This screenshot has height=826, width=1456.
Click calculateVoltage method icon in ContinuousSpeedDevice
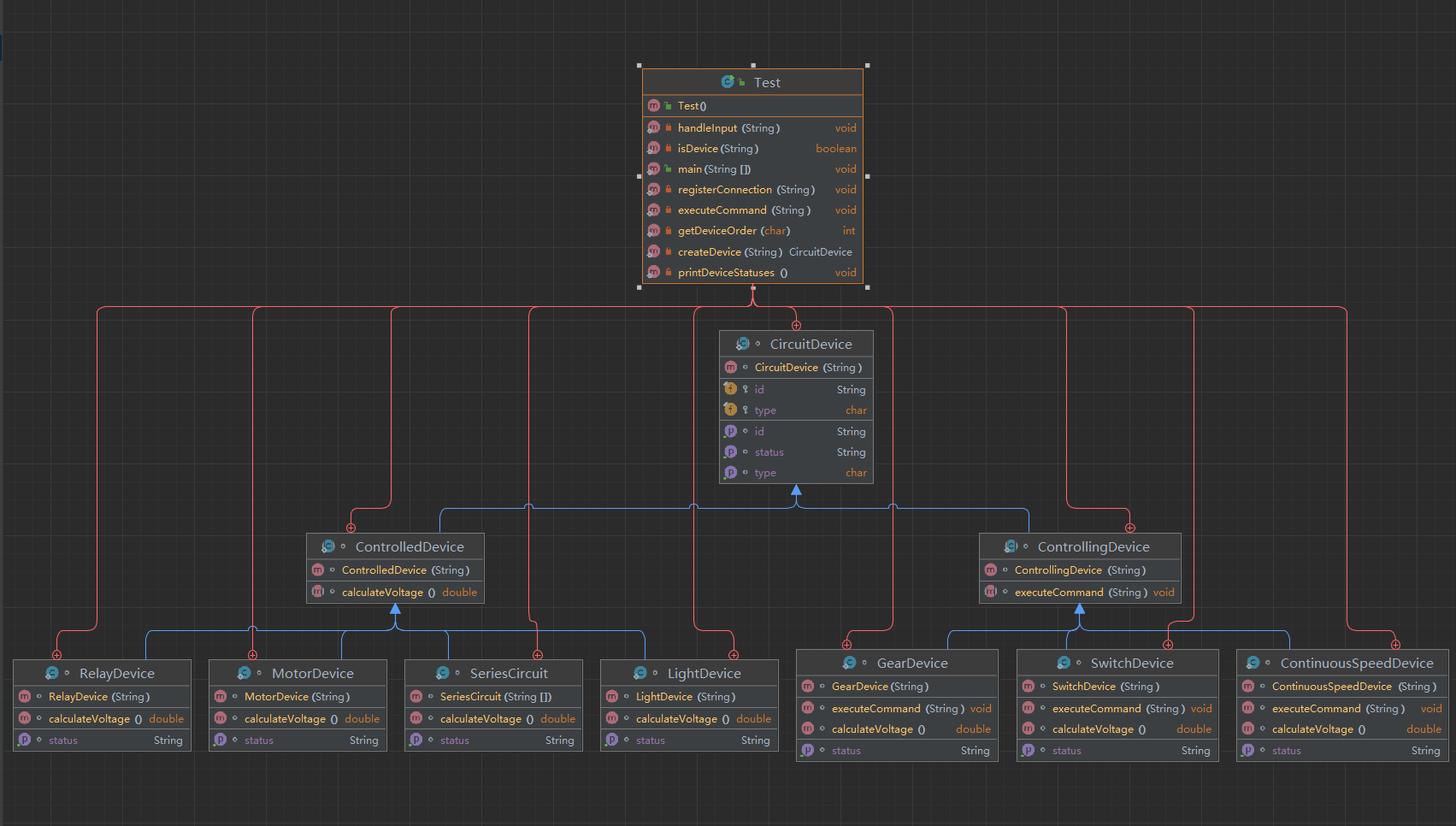coord(1247,729)
